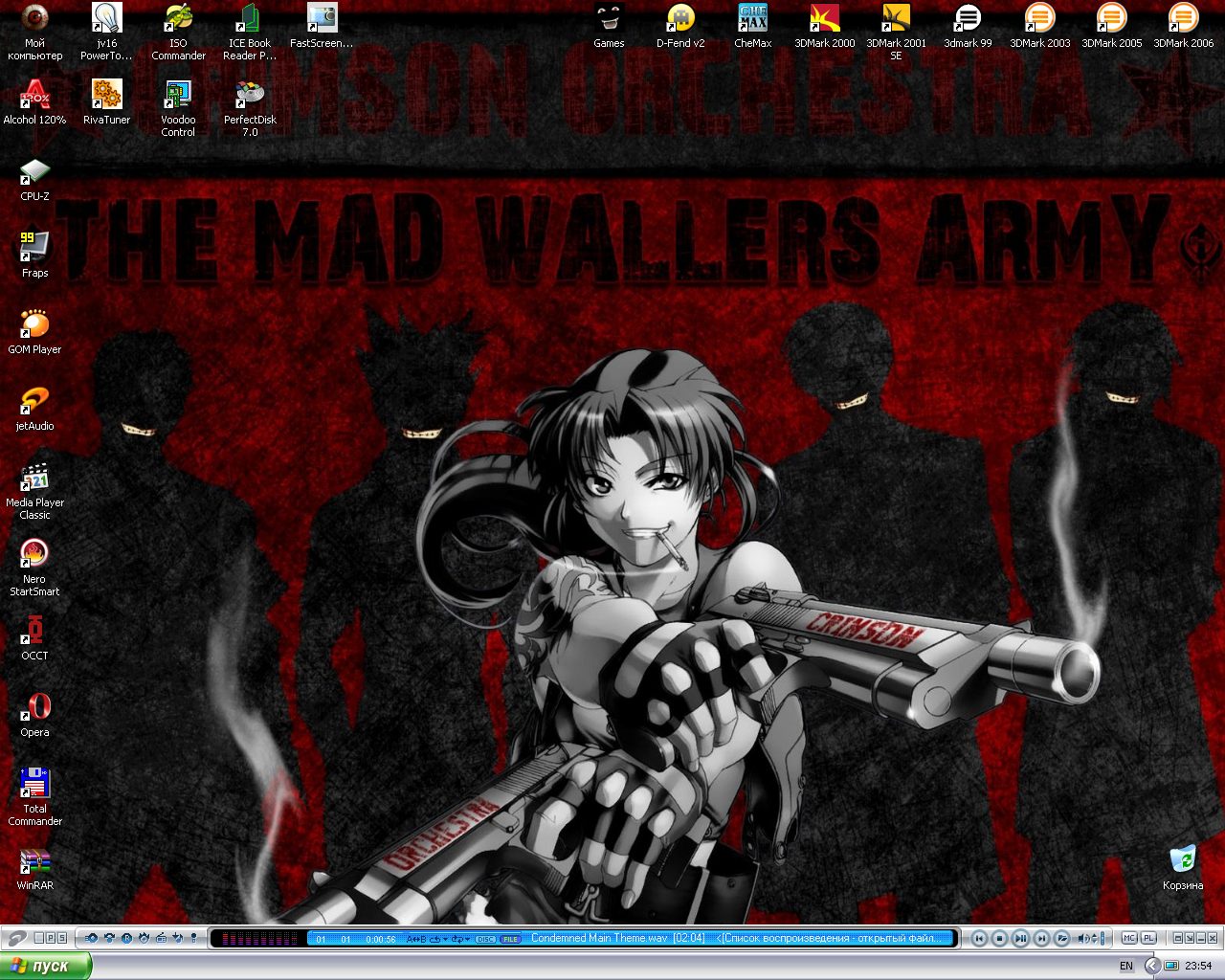This screenshot has height=980, width=1225.
Task: Select the CPU-Z desktop shortcut
Action: pos(34,179)
